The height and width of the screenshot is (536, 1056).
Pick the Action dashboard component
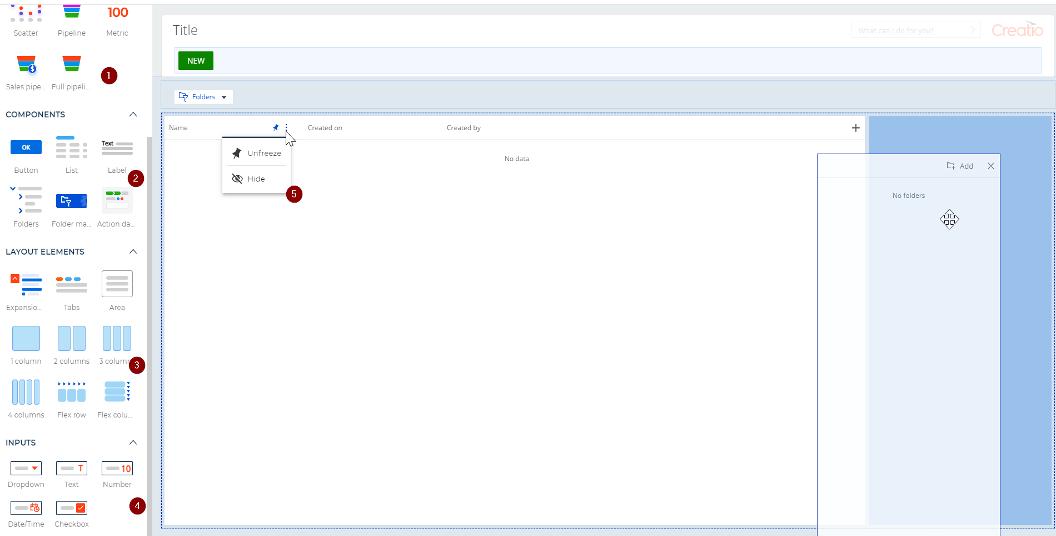coord(117,209)
